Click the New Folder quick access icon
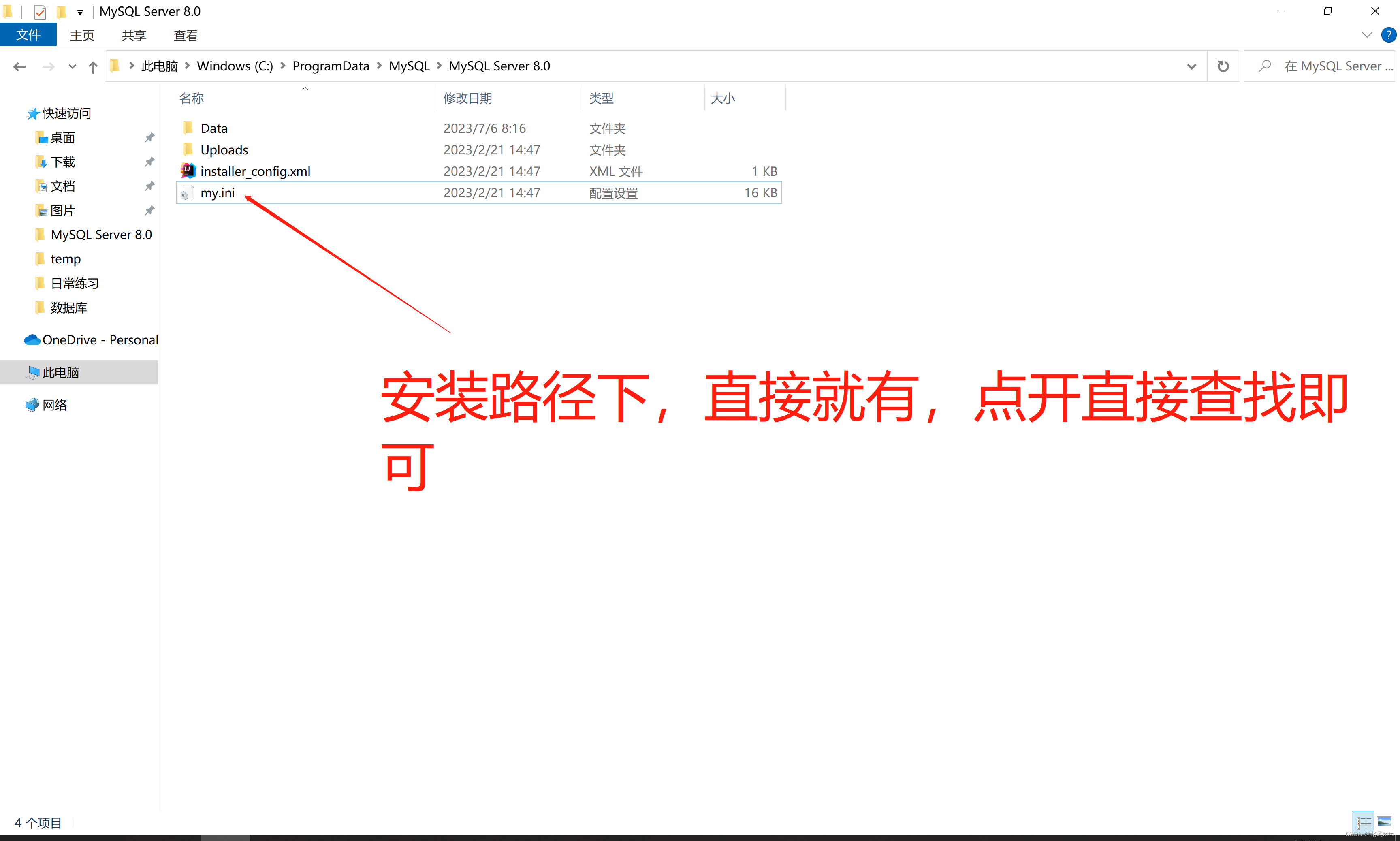 (61, 12)
